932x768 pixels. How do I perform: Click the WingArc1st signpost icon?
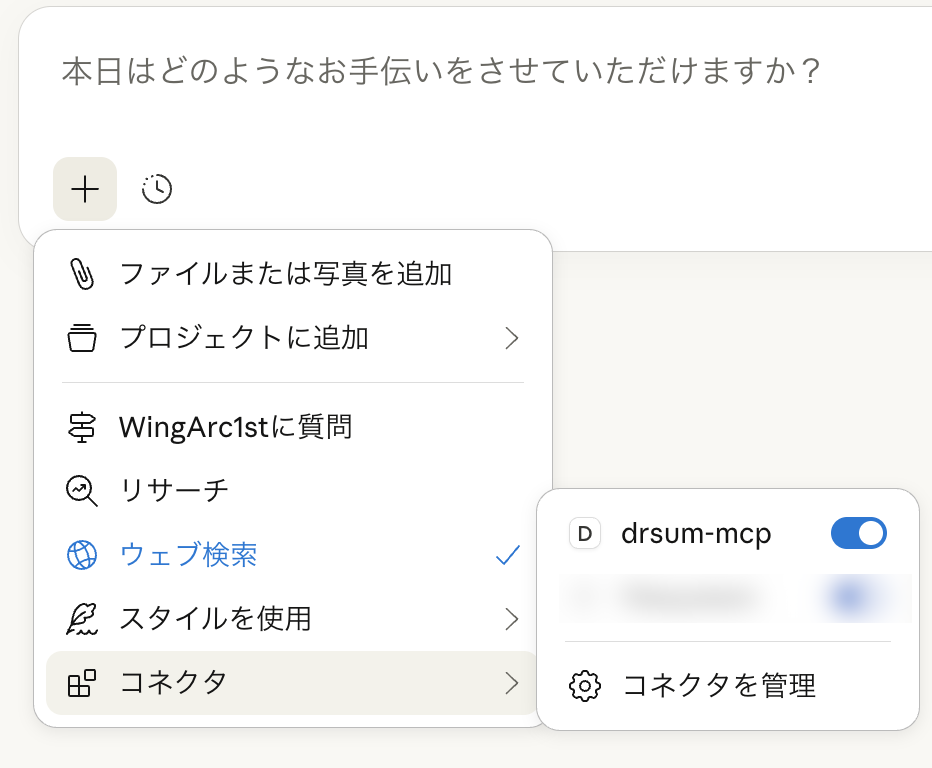click(82, 428)
